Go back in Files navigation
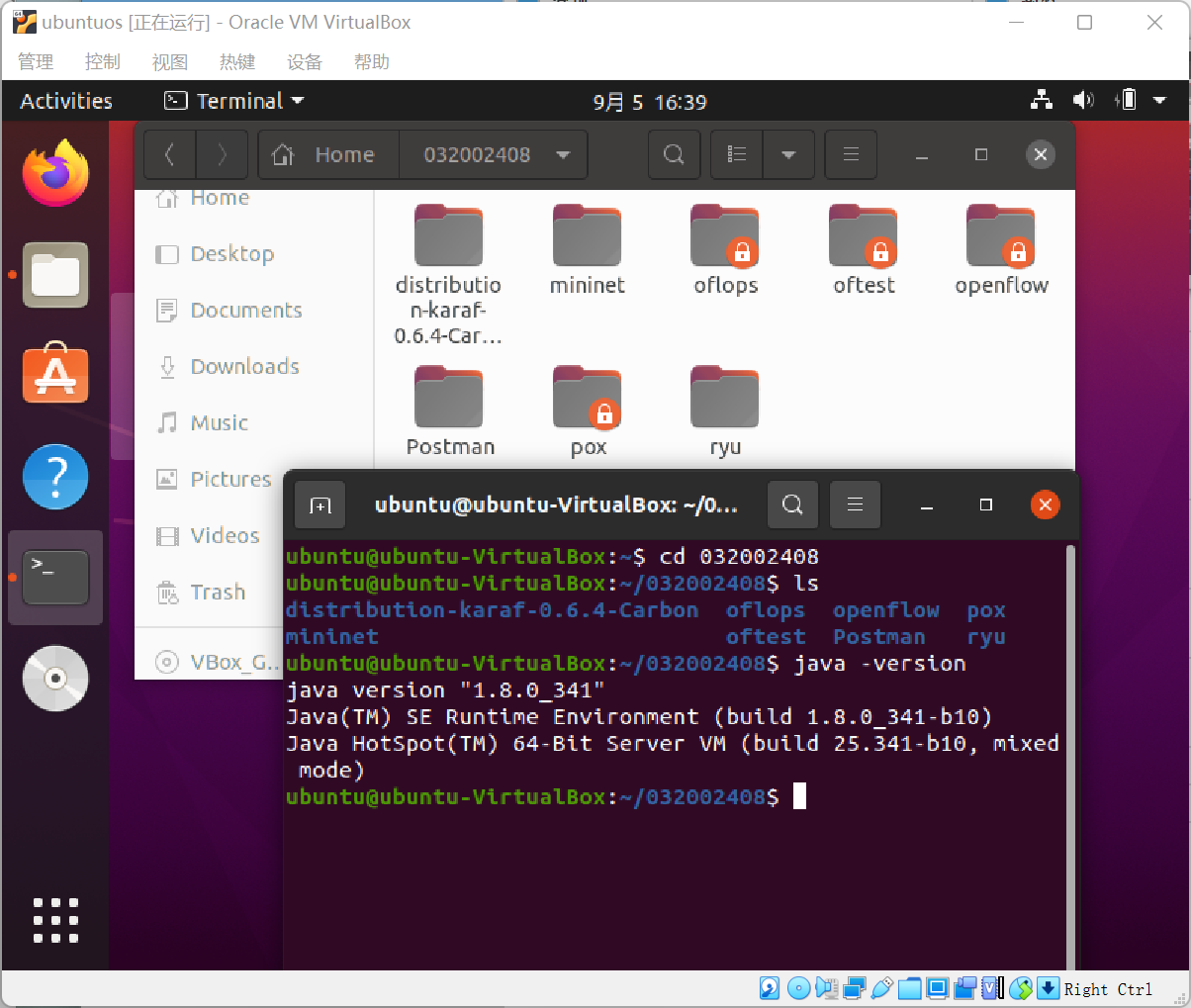The image size is (1191, 1008). click(170, 154)
